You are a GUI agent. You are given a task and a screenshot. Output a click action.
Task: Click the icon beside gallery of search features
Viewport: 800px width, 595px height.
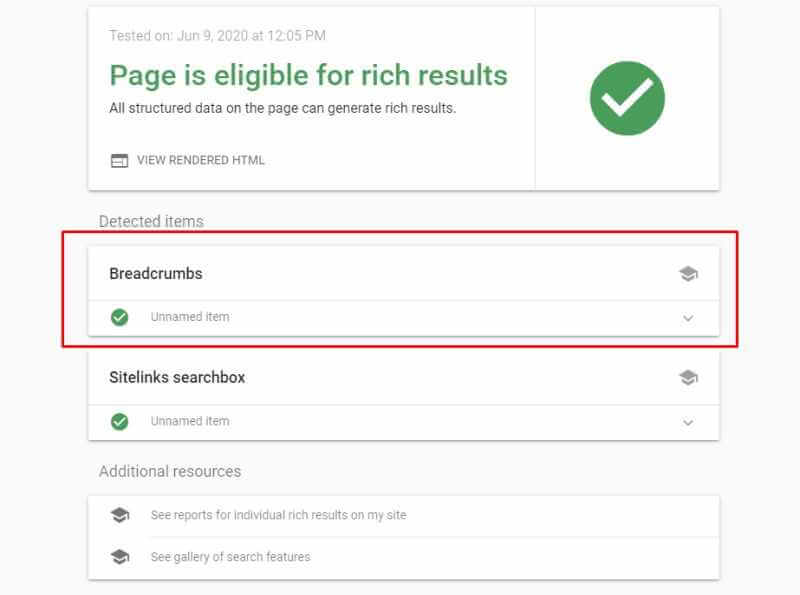point(120,556)
